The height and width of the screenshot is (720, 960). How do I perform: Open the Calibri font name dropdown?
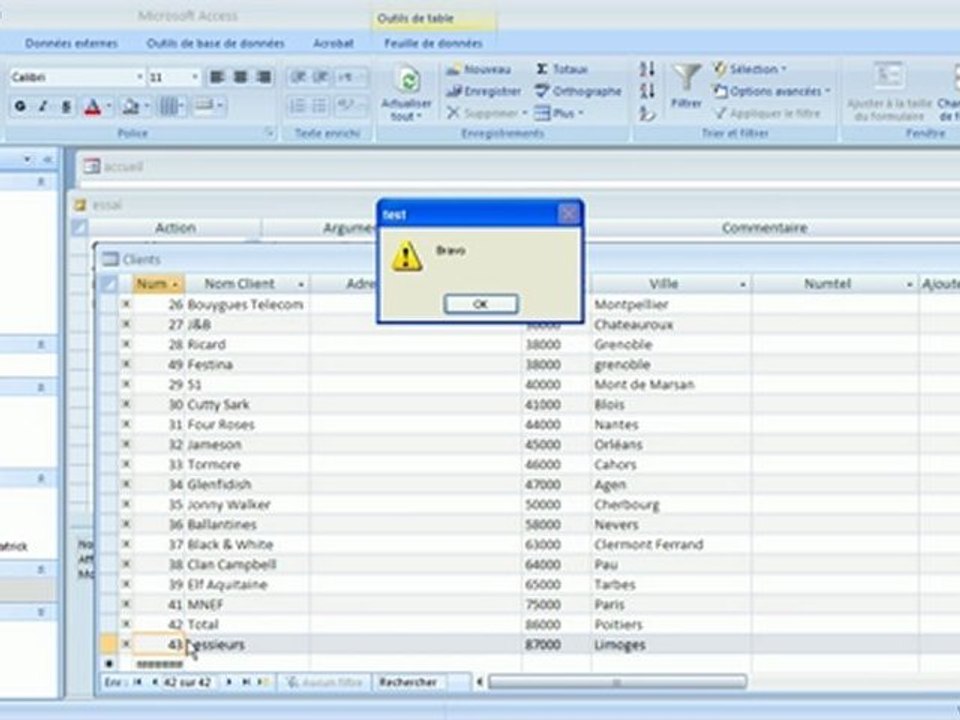139,77
